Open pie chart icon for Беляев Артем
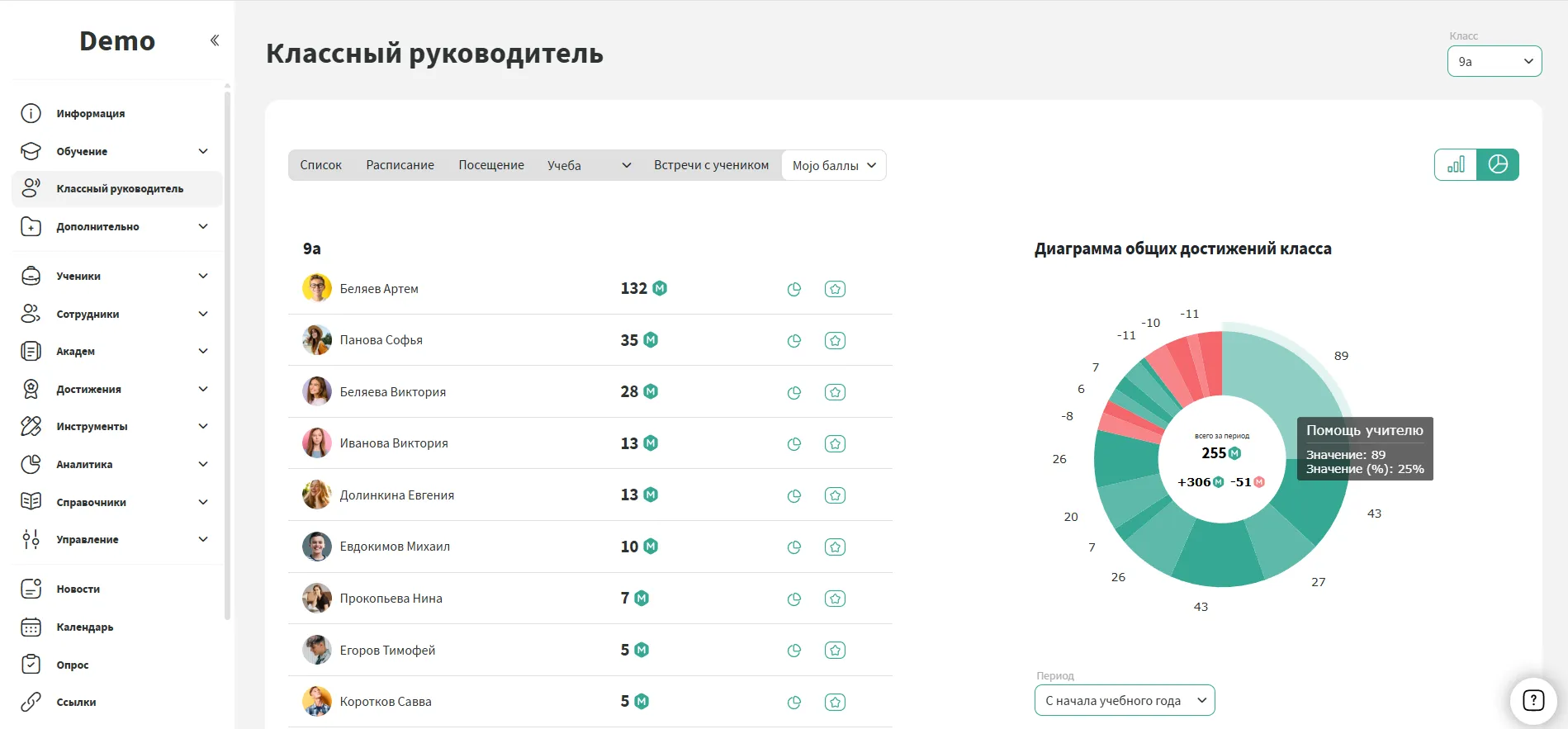Viewport: 1568px width, 729px height. pos(794,289)
